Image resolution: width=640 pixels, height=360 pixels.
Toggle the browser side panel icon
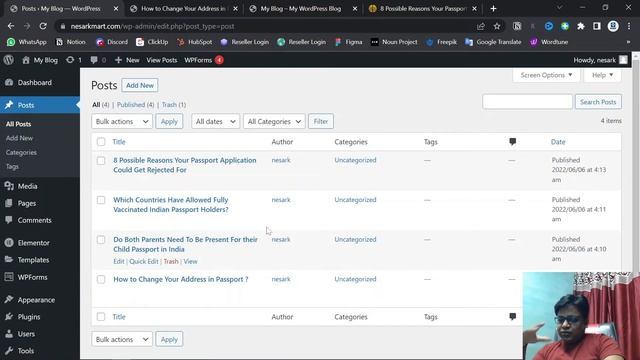click(597, 26)
